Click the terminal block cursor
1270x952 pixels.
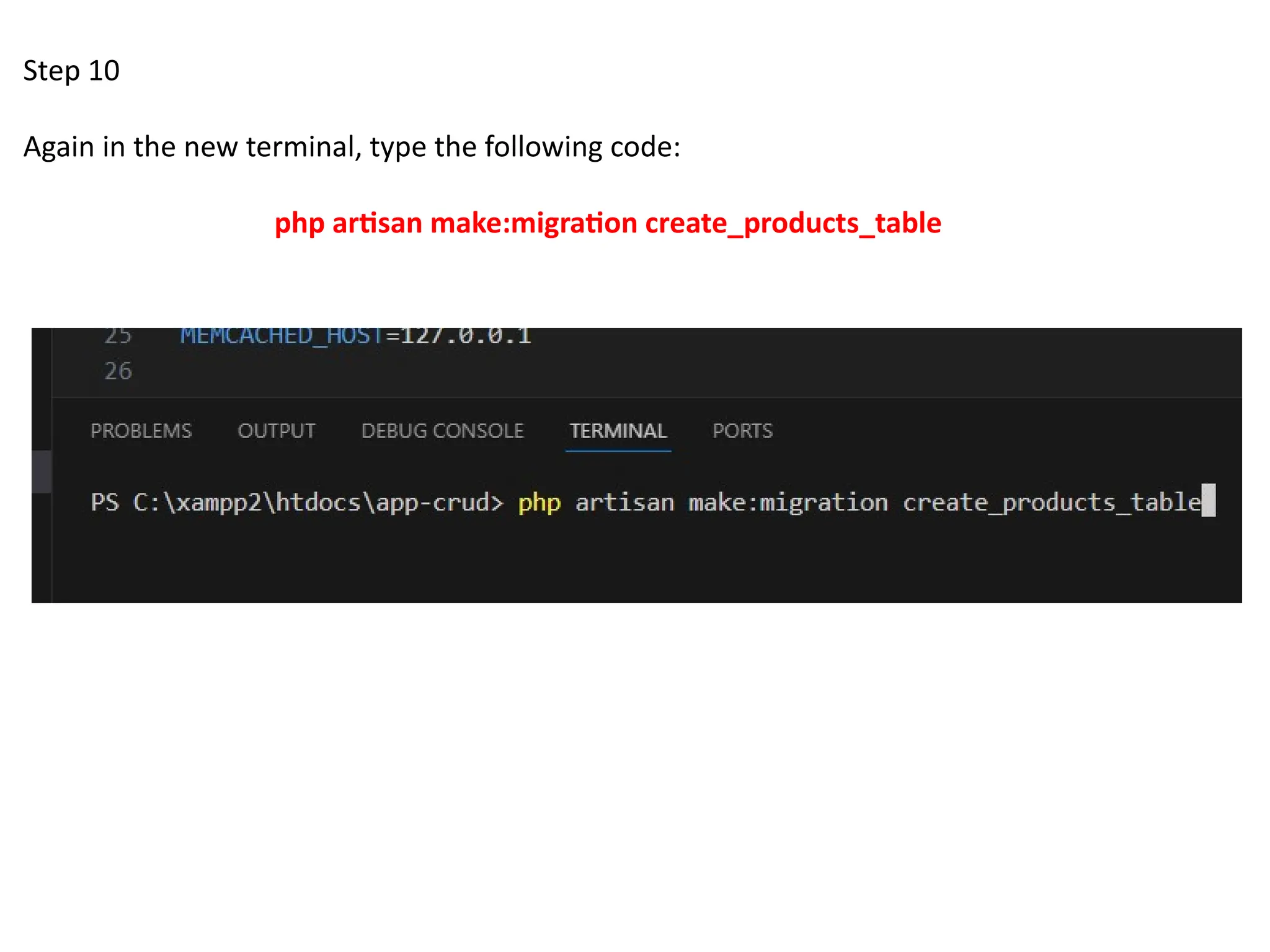[1209, 500]
